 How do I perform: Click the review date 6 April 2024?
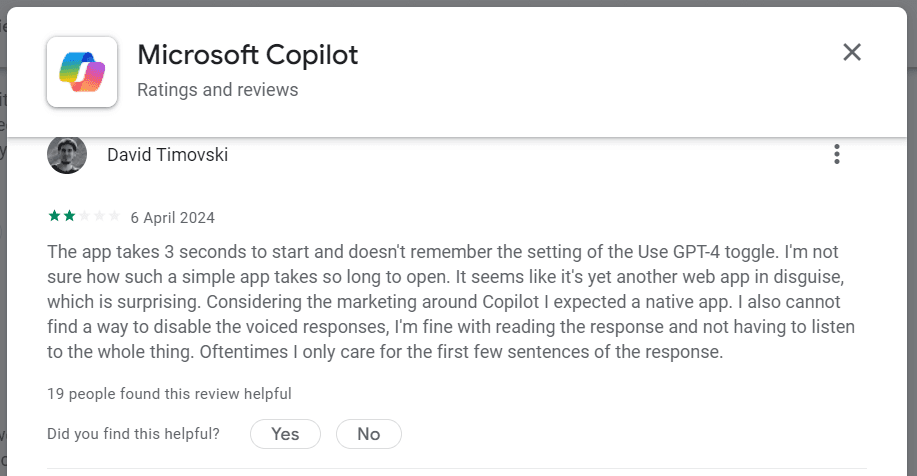(172, 217)
